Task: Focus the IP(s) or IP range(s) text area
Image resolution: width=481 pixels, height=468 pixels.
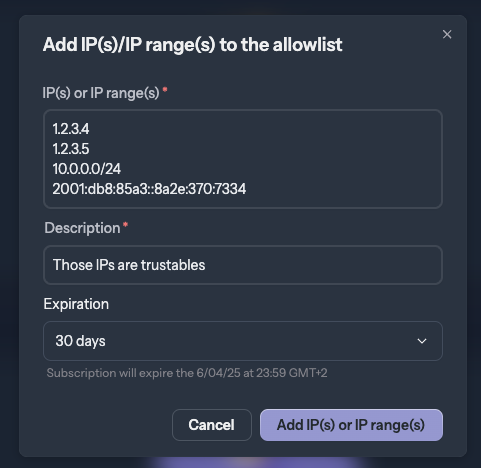Action: point(243,159)
